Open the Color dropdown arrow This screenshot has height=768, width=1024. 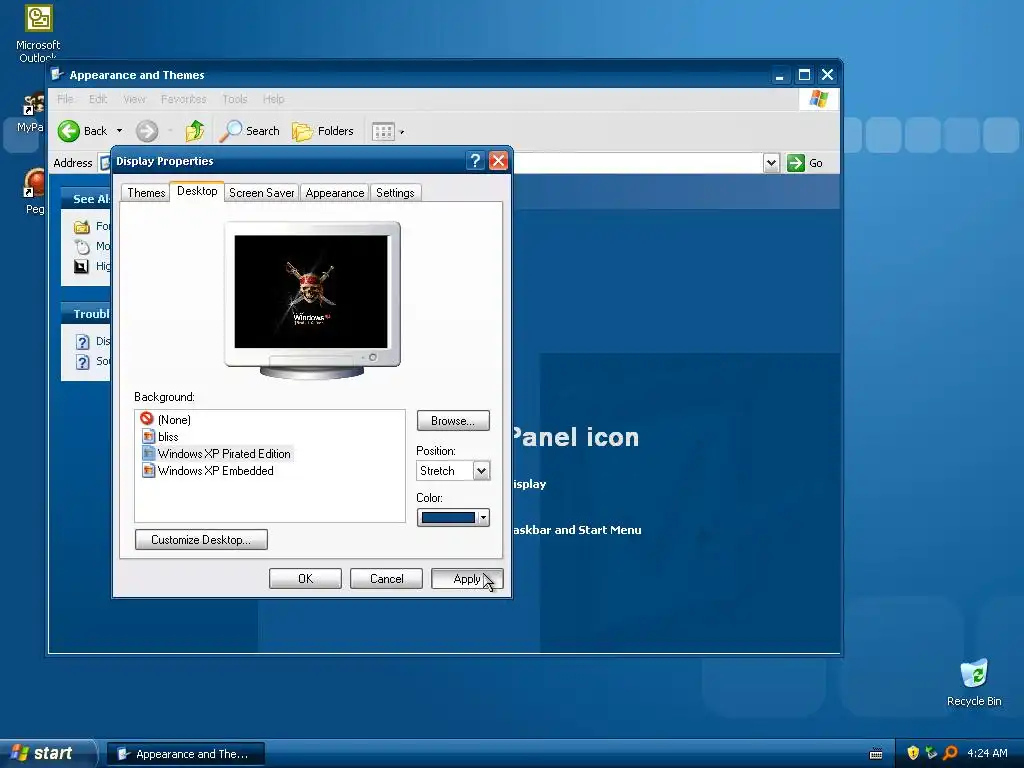(x=483, y=518)
